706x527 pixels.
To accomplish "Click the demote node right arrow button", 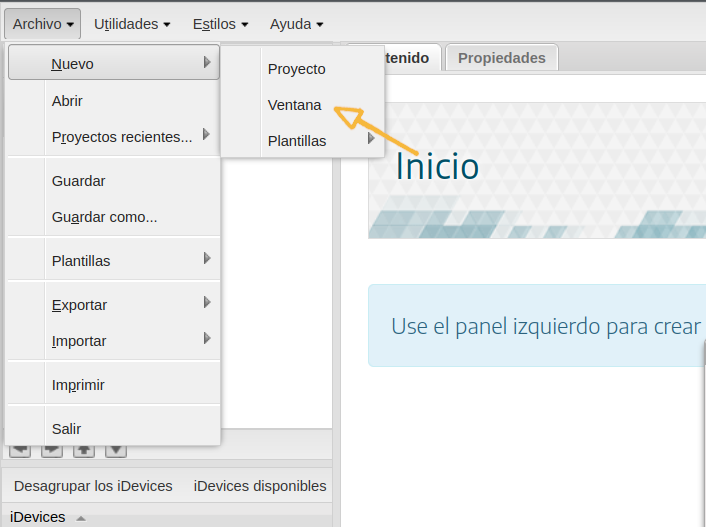I will point(52,451).
